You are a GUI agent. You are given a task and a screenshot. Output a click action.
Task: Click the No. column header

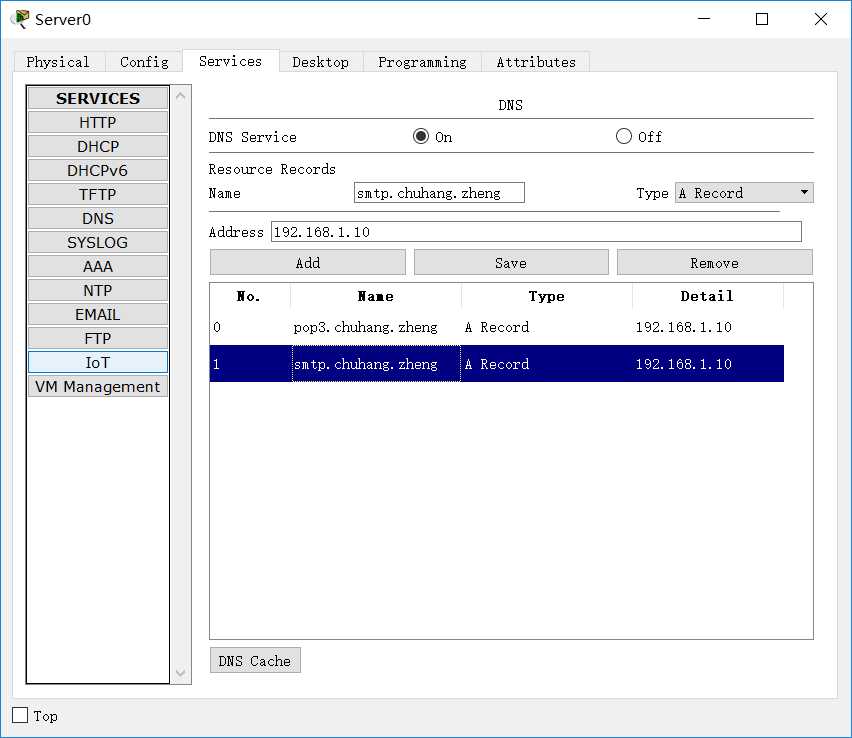[250, 296]
